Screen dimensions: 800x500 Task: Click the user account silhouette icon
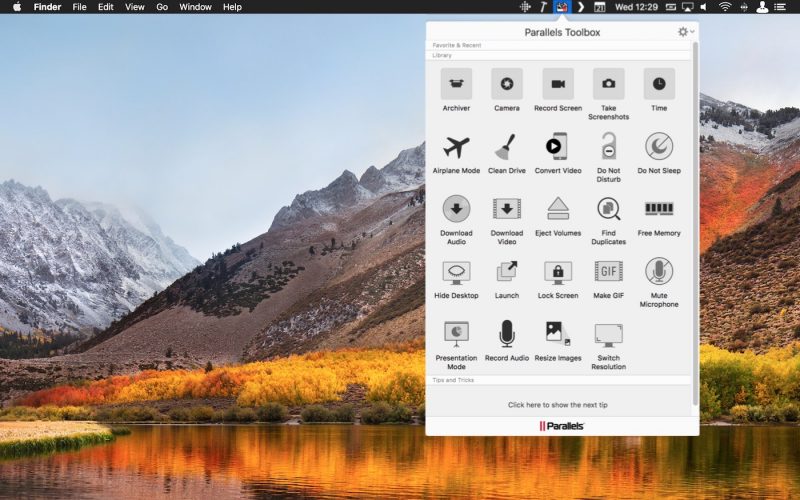coord(762,7)
